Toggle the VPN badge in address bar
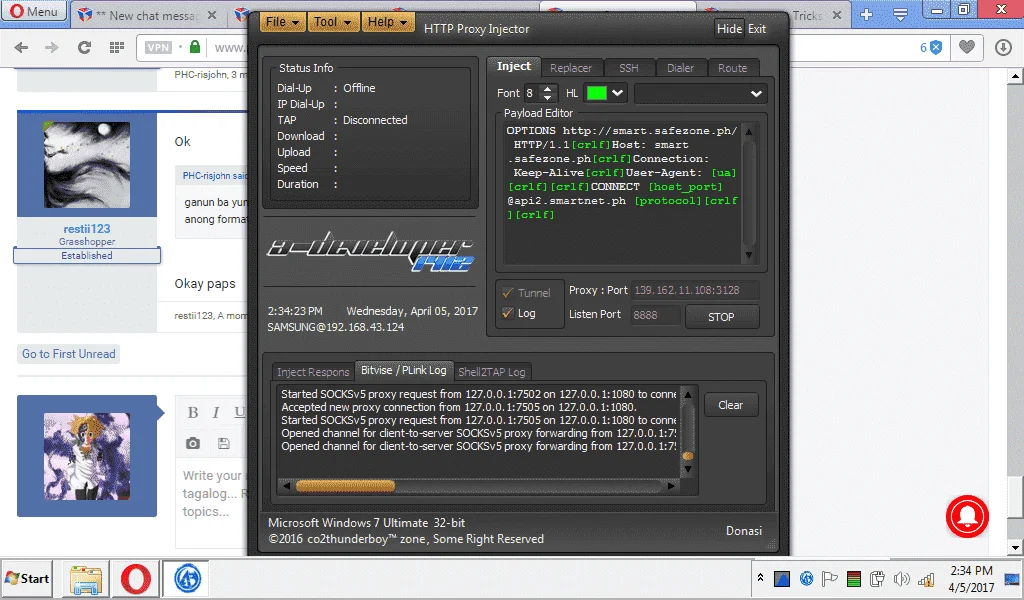The height and width of the screenshot is (600, 1024). (159, 47)
